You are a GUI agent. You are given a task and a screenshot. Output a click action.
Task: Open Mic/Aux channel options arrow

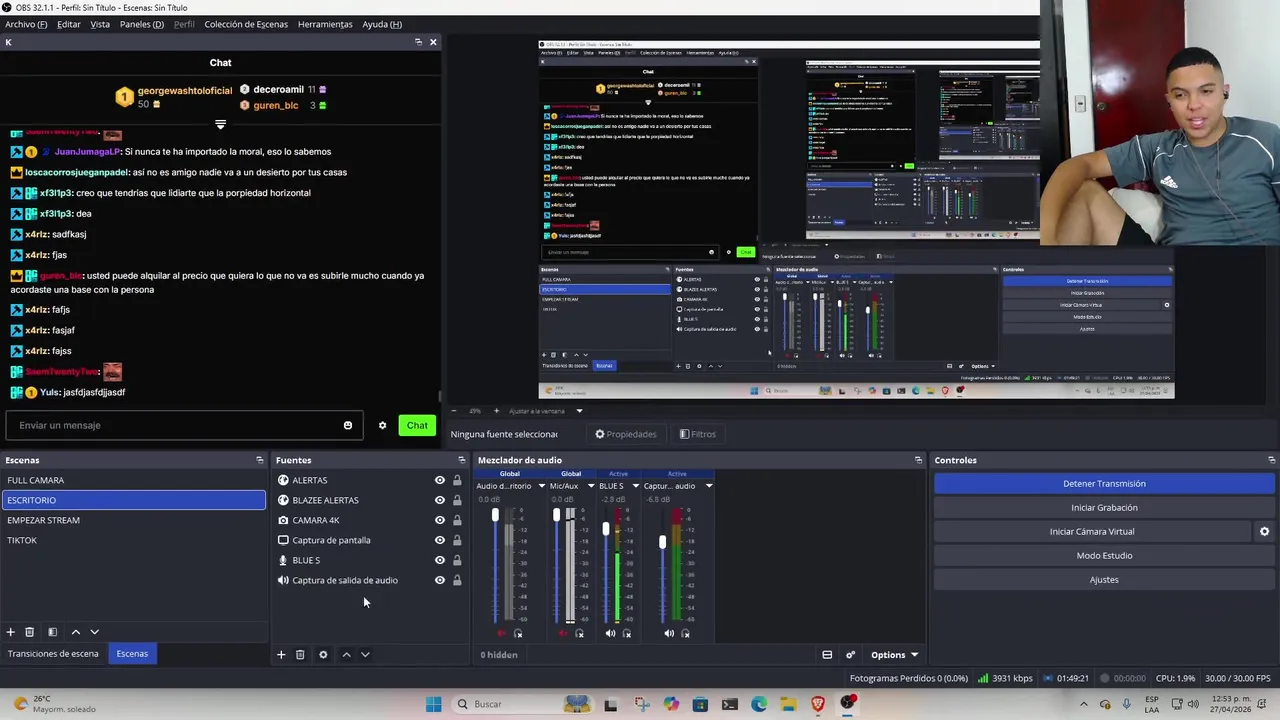pos(591,486)
